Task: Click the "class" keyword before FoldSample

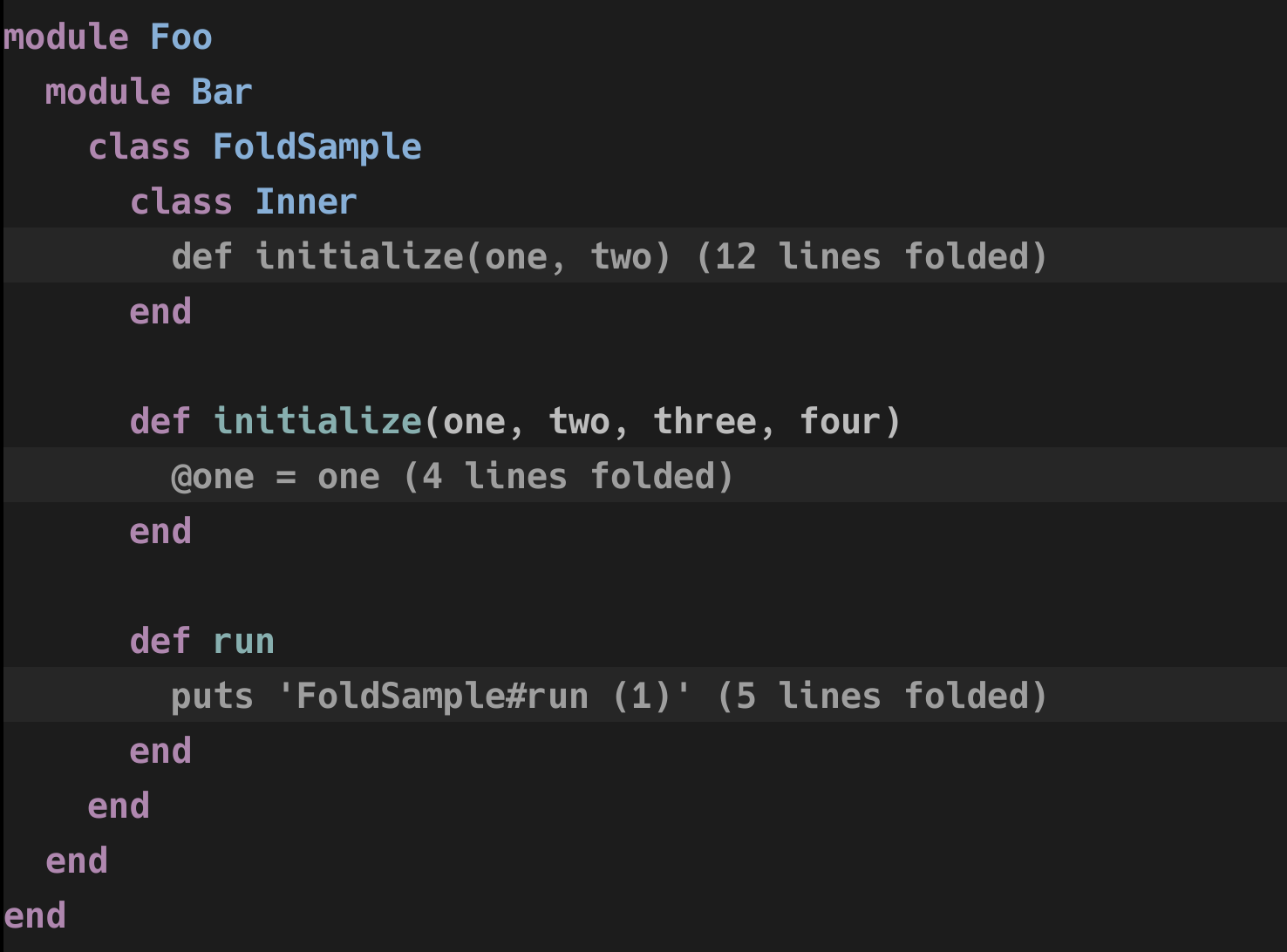Action: [x=139, y=147]
